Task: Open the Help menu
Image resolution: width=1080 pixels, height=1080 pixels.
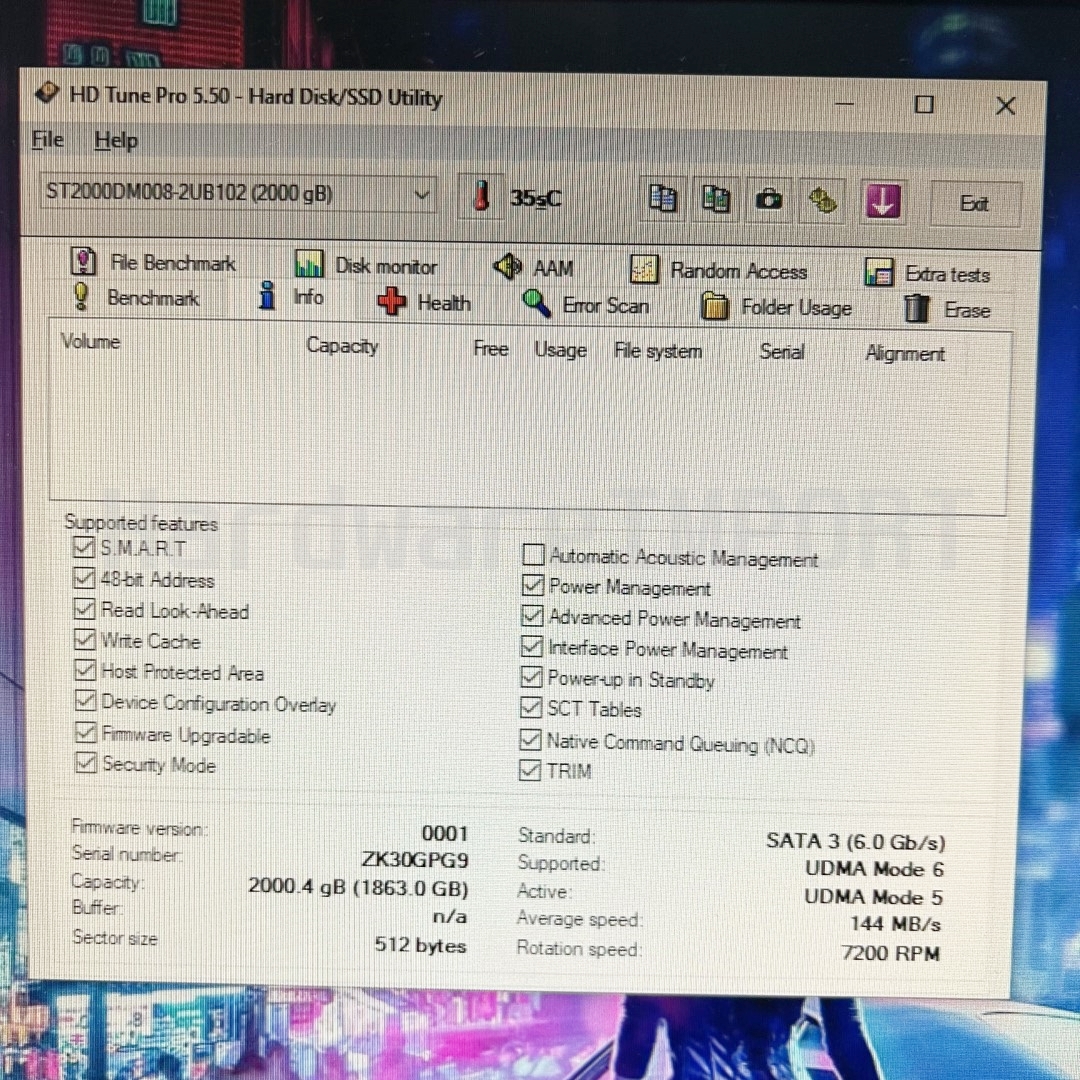Action: click(116, 141)
